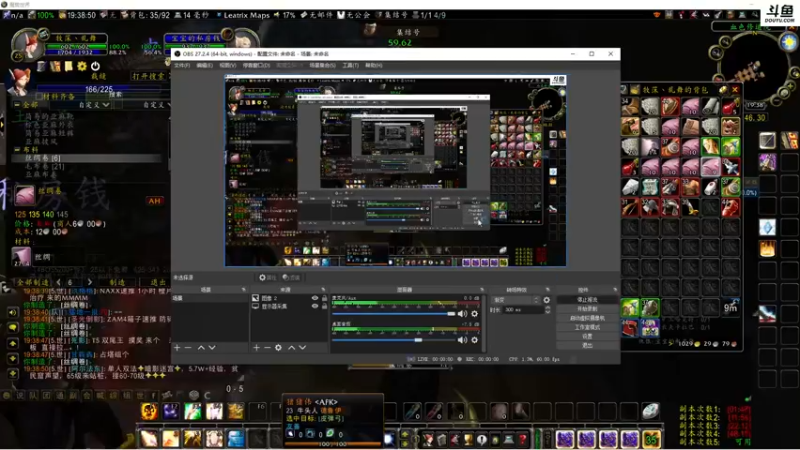The width and height of the screenshot is (800, 450).
Task: Click the stop streaming button in OBS controls
Action: 587,300
